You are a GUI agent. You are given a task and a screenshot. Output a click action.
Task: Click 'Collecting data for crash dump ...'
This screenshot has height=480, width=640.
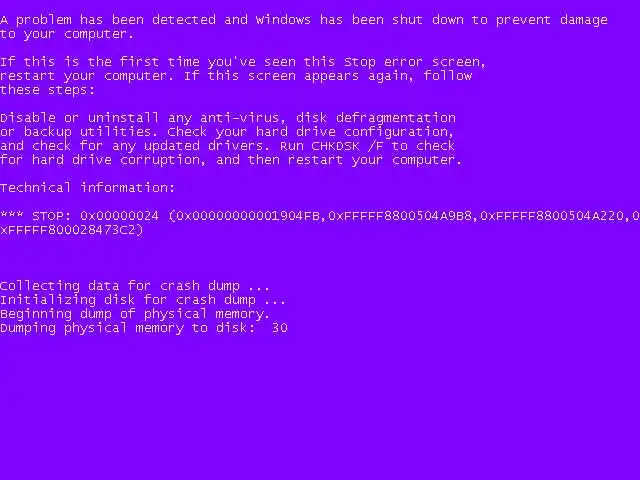[x=135, y=286]
